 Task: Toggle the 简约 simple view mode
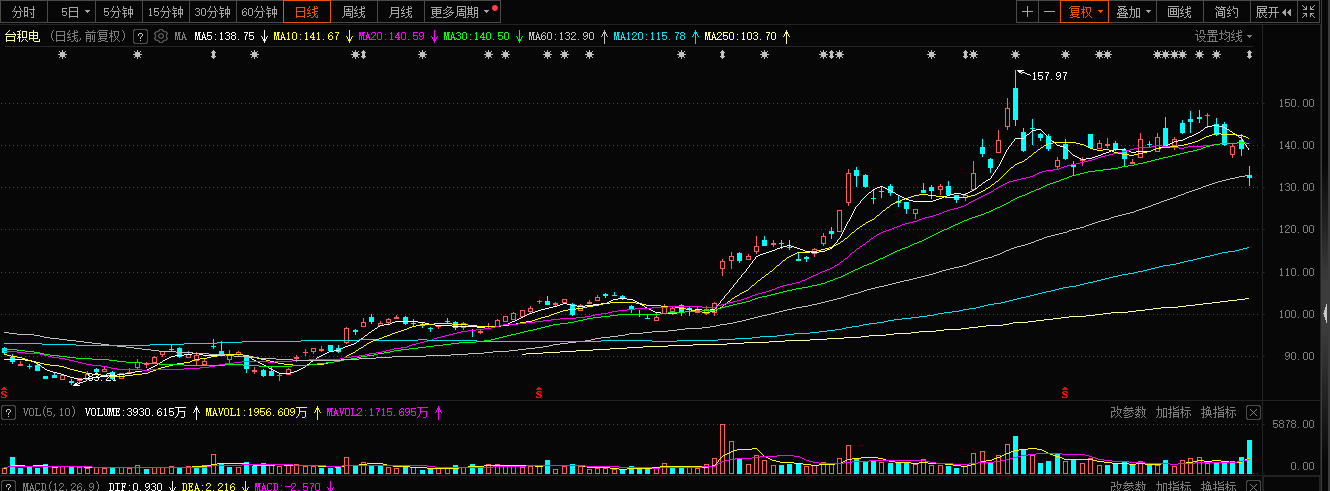coord(1226,12)
